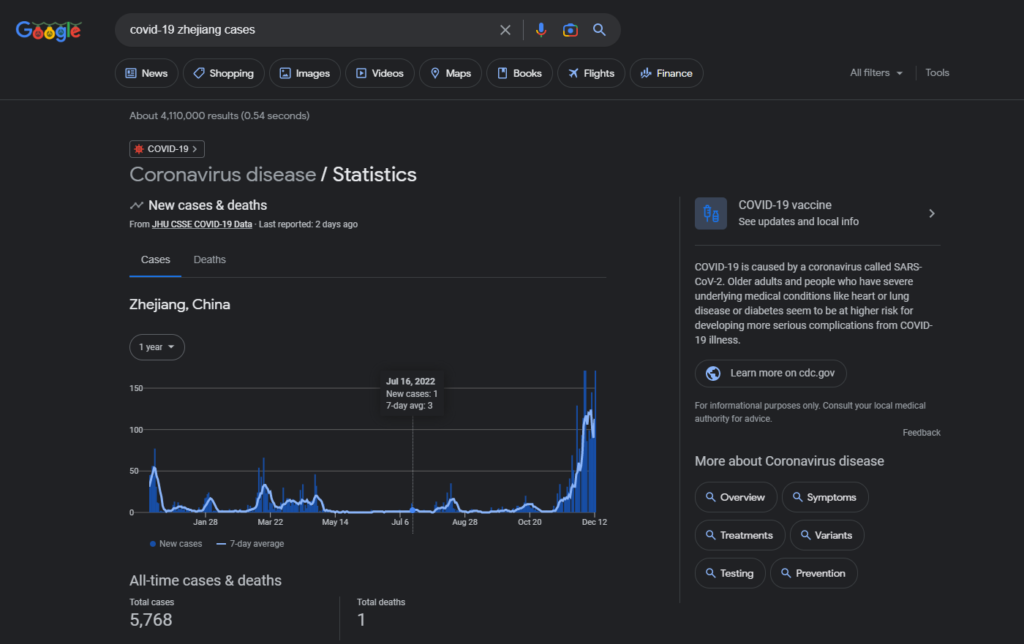The image size is (1024, 644).
Task: Search Variants chip
Action: [x=827, y=535]
